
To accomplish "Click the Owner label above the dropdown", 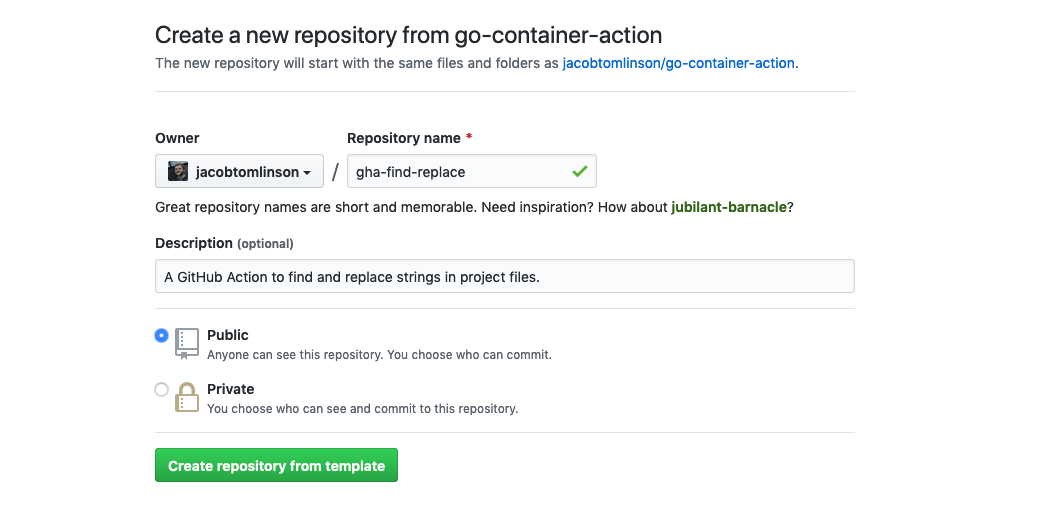I will 177,138.
